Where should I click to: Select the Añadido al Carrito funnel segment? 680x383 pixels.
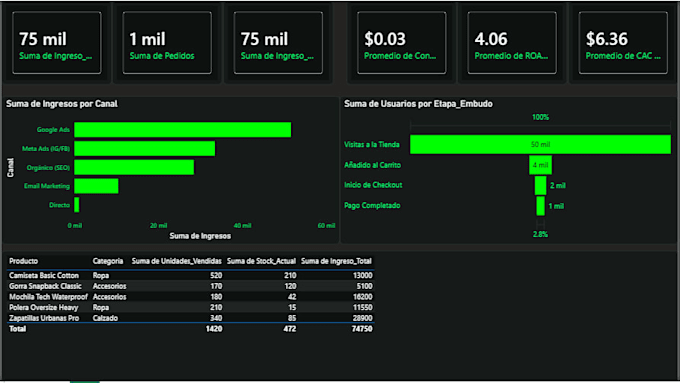click(540, 165)
